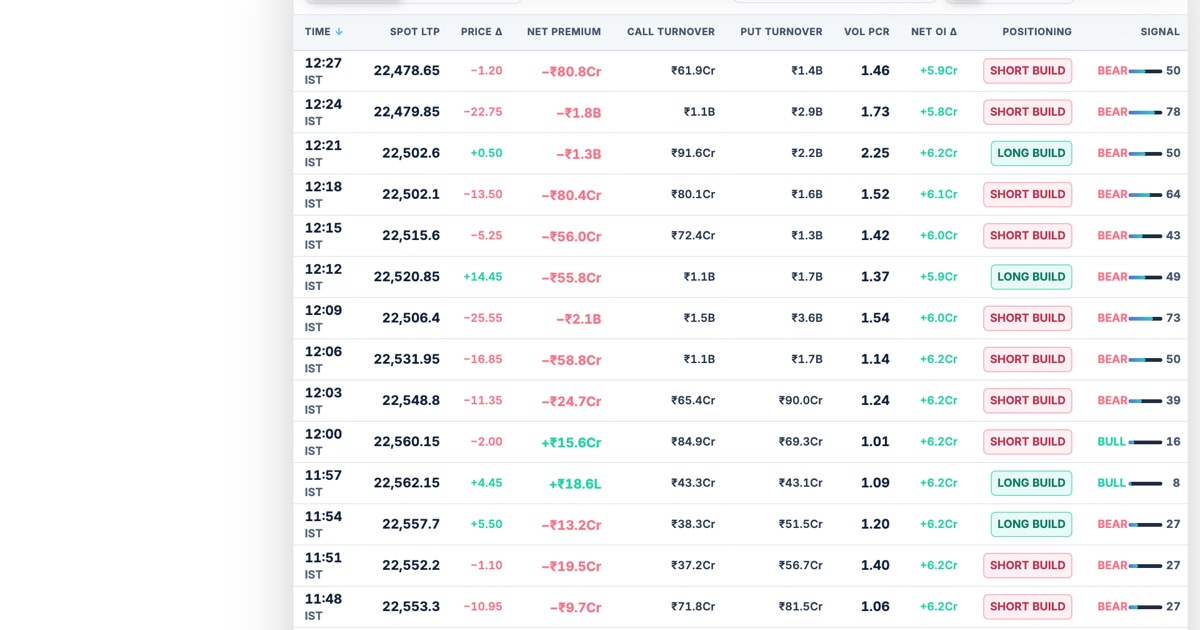Select net premium −₹2.1B
The image size is (1200, 630).
click(x=579, y=319)
